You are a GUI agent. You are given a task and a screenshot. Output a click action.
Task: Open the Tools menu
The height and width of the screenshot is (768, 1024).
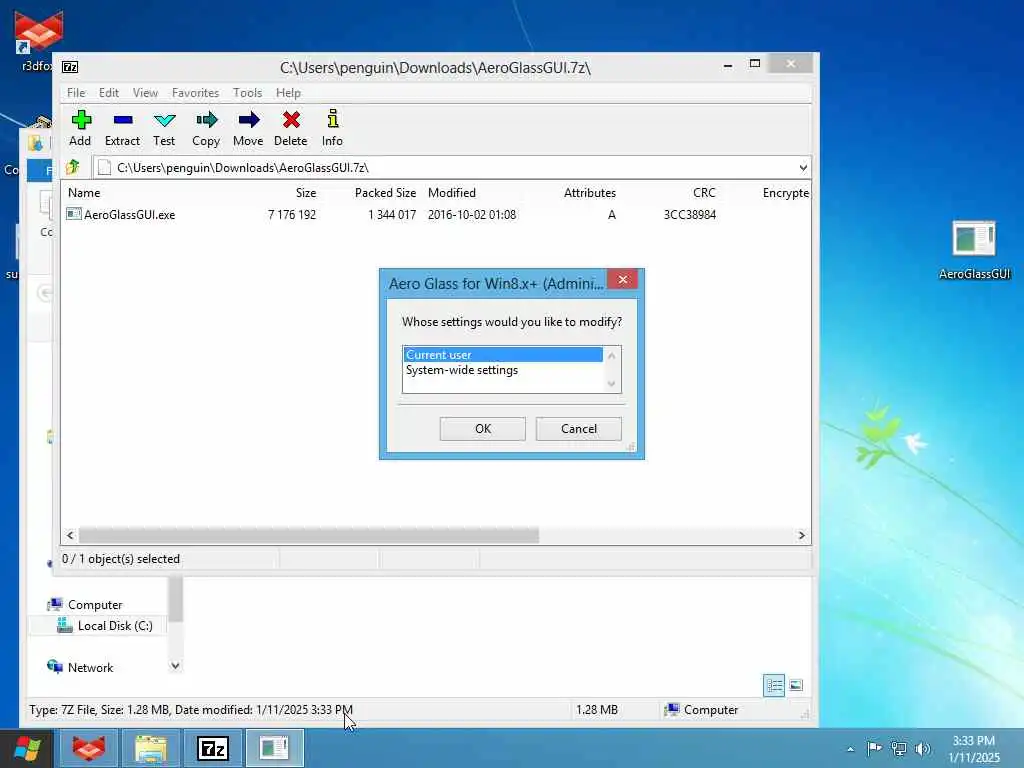(x=247, y=93)
